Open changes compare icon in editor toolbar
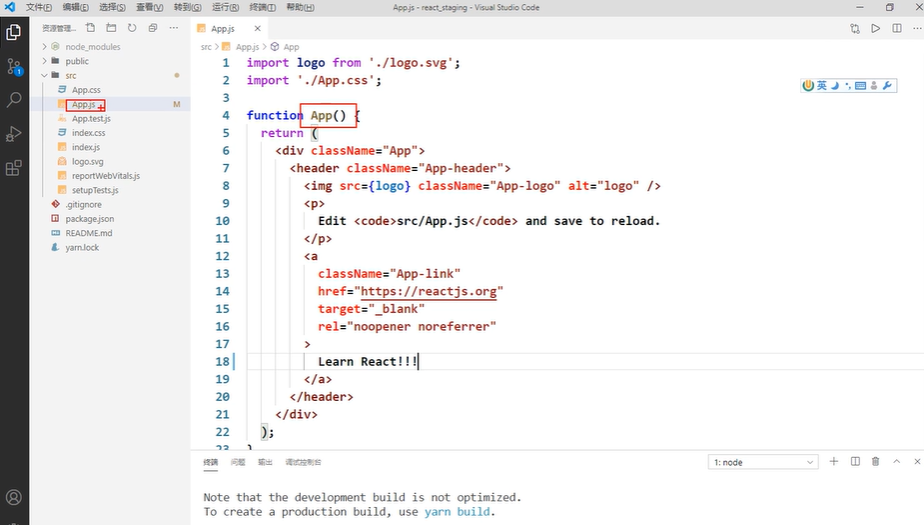The height and width of the screenshot is (525, 924). click(854, 28)
